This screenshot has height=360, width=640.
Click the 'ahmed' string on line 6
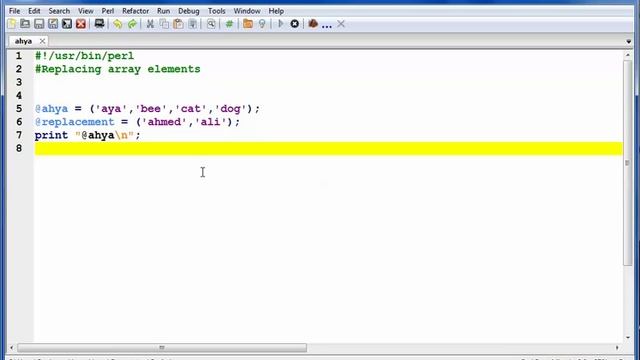coord(164,122)
